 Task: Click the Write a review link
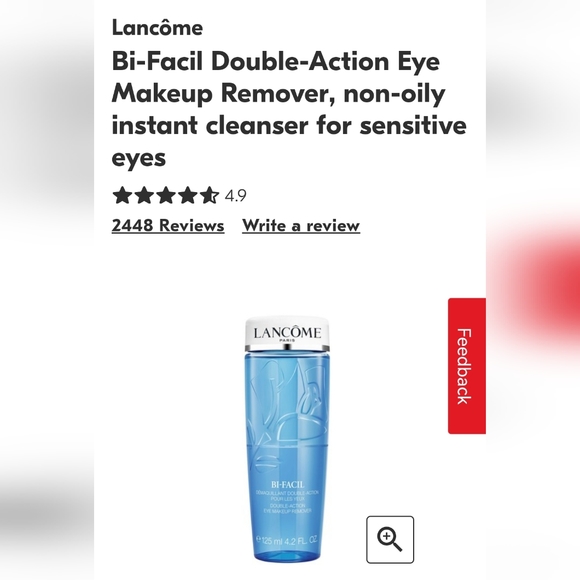point(301,225)
